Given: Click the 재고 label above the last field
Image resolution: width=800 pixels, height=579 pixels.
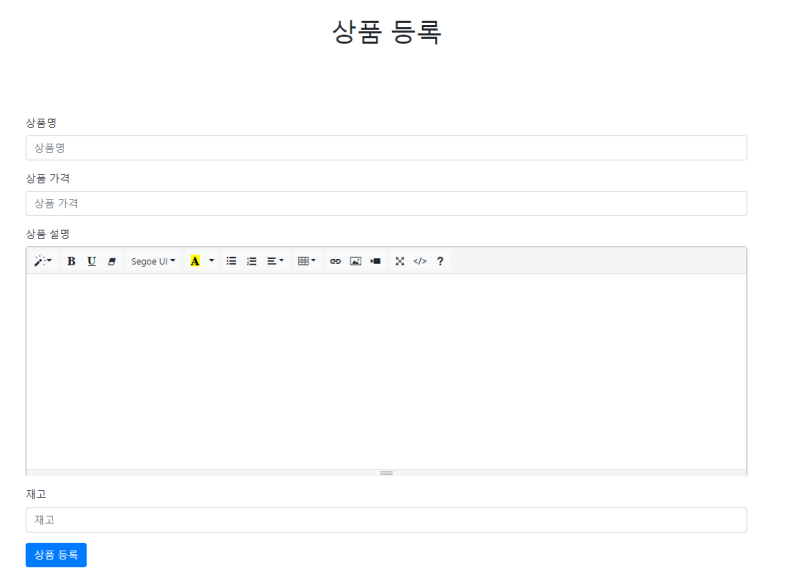Looking at the screenshot, I should (x=36, y=494).
